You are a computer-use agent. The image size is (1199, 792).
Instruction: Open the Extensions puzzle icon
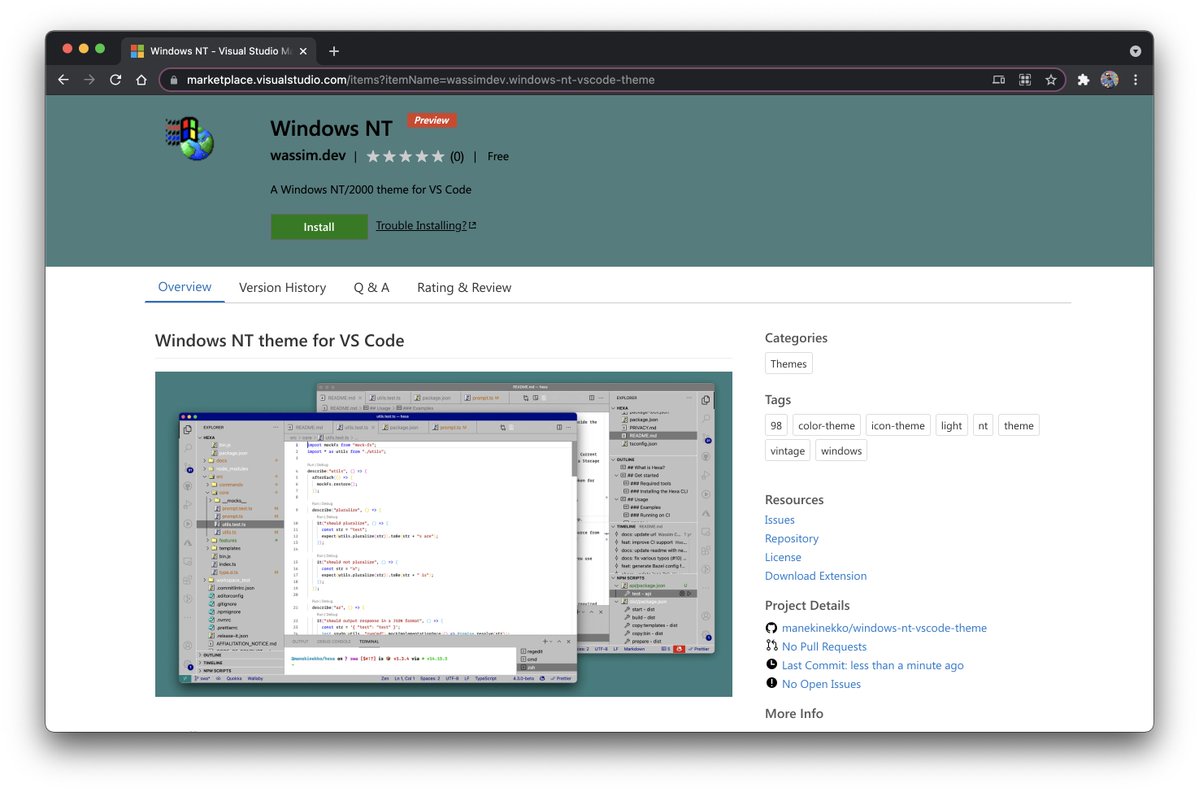[1084, 80]
